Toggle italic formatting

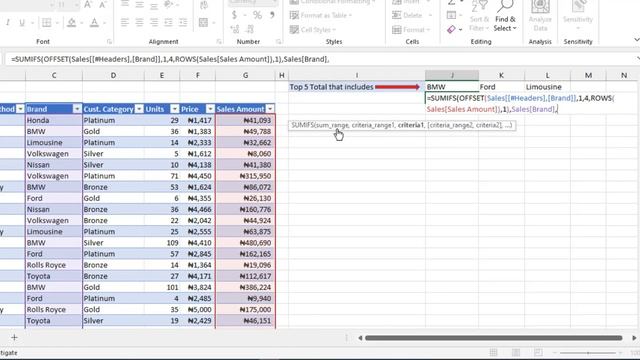point(8,23)
